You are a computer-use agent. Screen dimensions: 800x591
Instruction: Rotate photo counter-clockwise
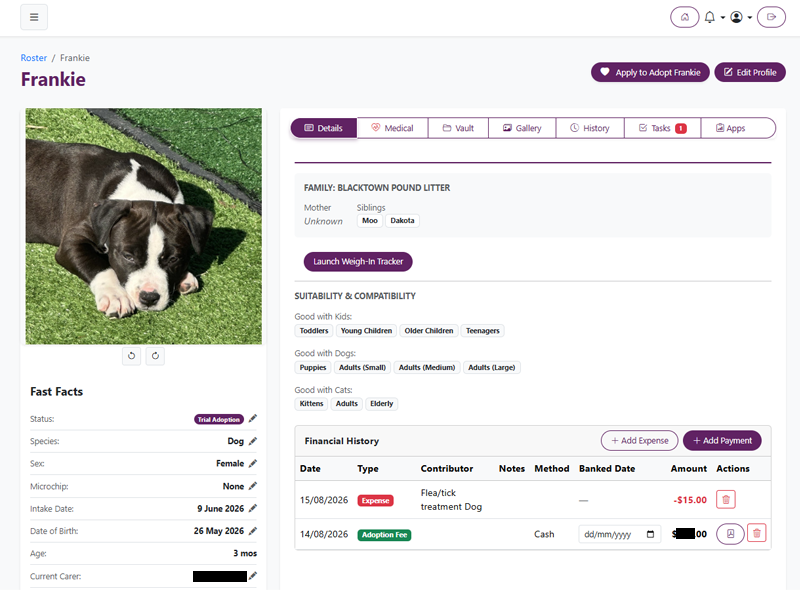click(x=132, y=356)
